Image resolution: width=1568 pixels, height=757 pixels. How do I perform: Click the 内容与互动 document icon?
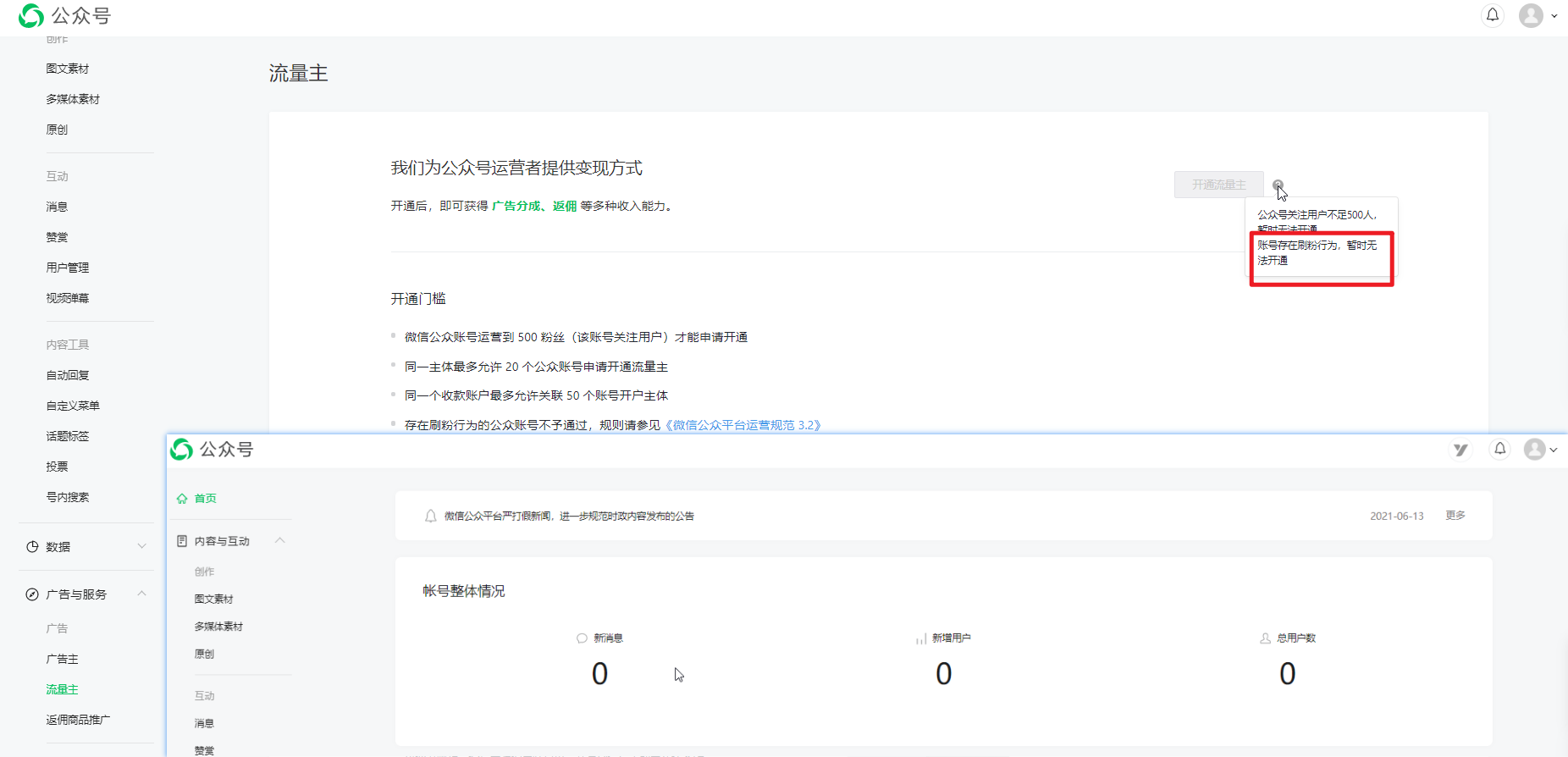182,541
